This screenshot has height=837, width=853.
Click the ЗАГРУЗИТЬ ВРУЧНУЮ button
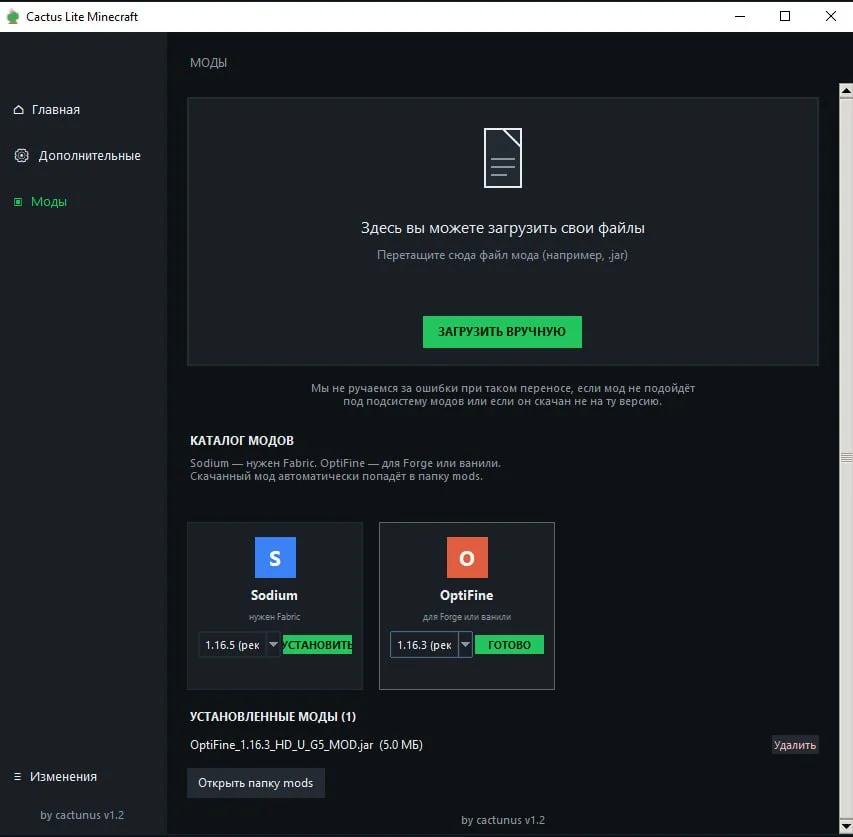[x=502, y=332]
